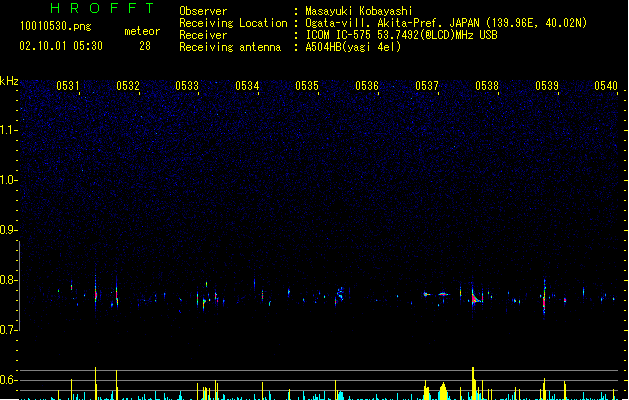
Task: Click the Receiving Location label
Action: pyautogui.click(x=233, y=23)
